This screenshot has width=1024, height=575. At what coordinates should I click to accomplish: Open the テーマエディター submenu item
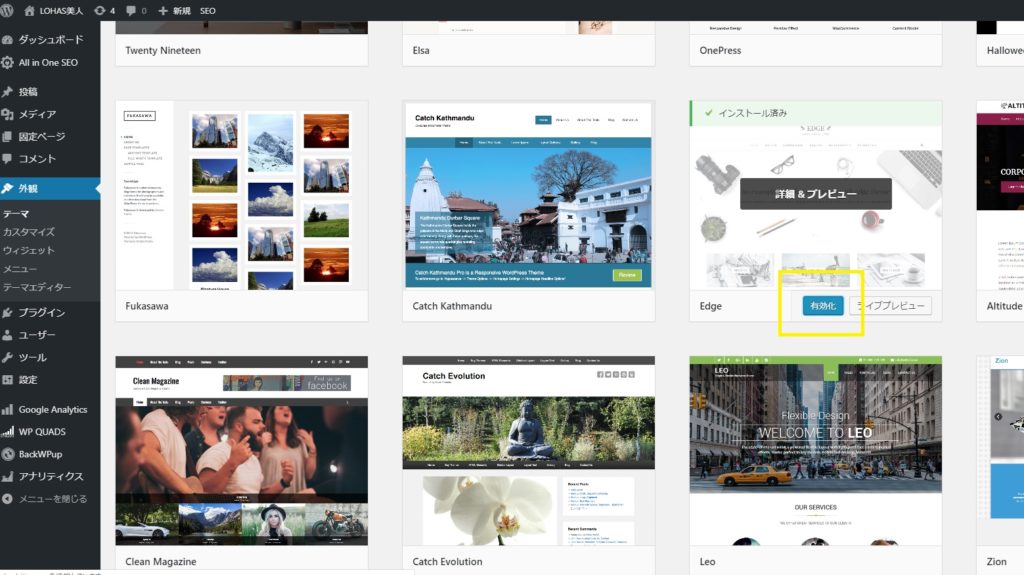37,287
